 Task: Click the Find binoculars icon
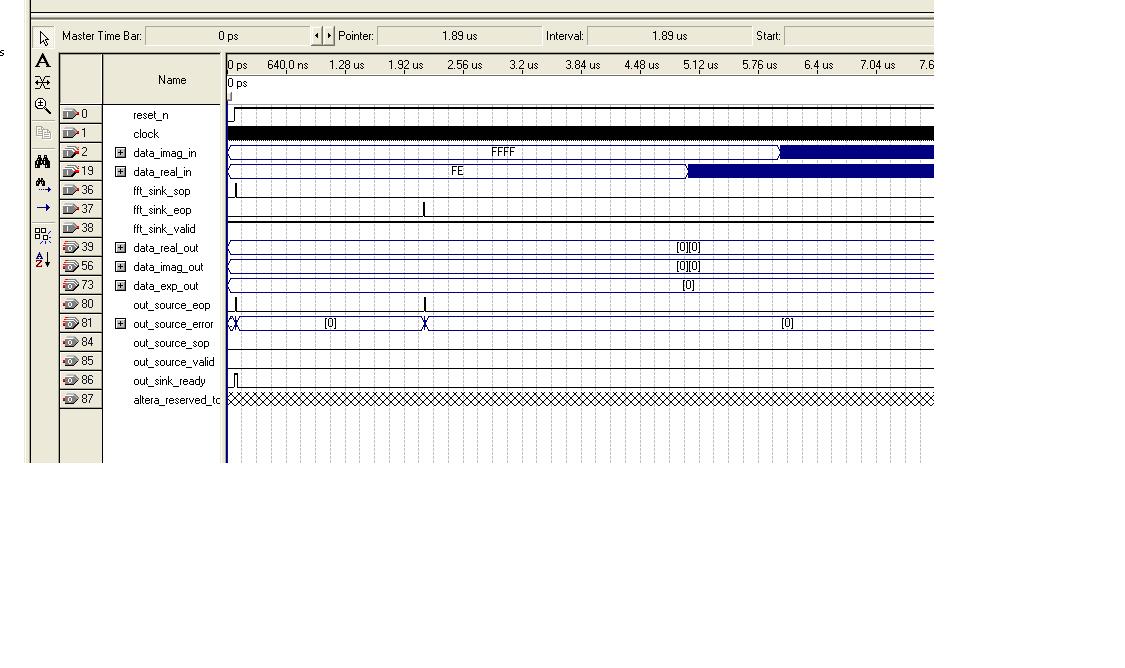pos(43,161)
